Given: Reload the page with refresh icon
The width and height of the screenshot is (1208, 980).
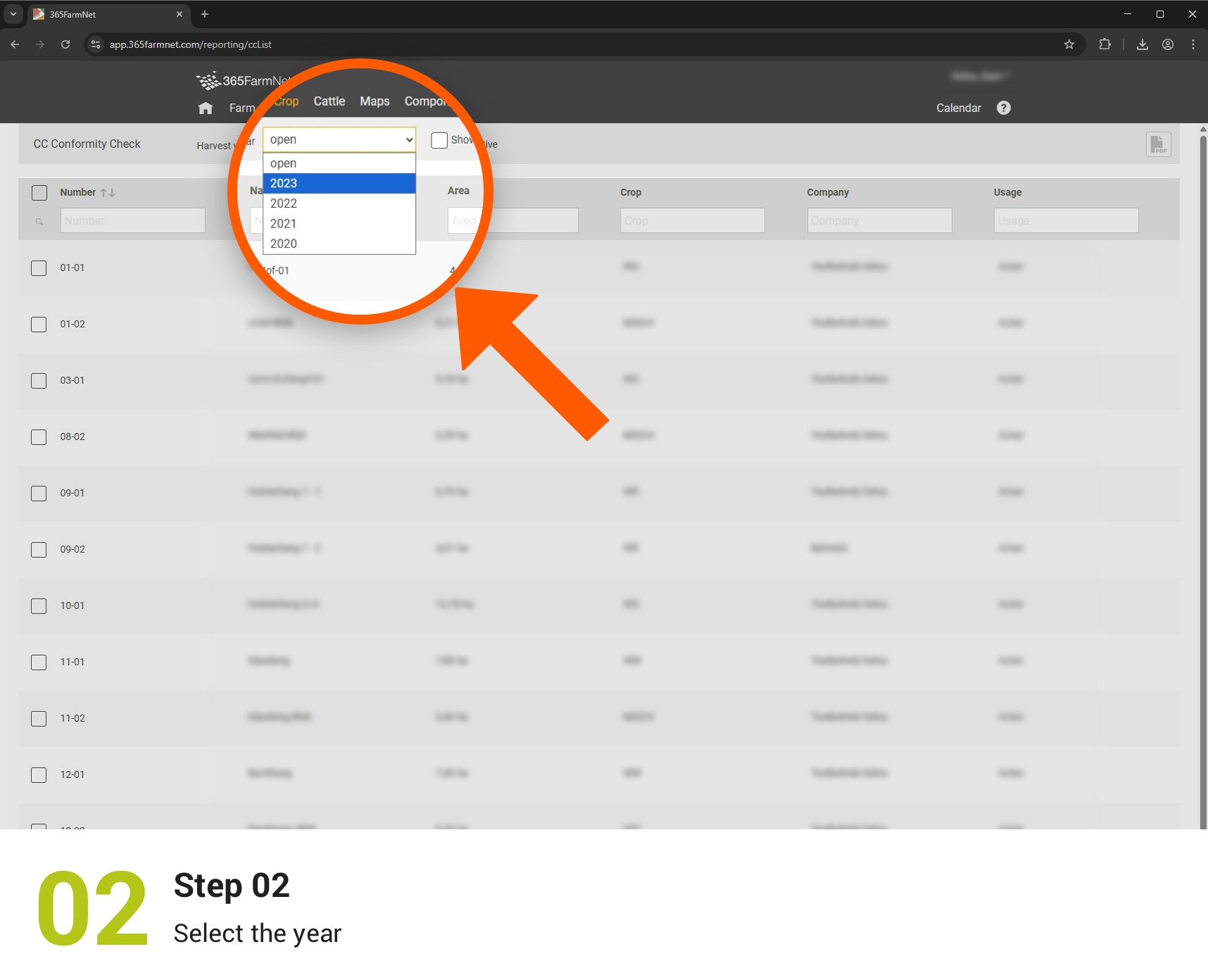Looking at the screenshot, I should point(65,44).
